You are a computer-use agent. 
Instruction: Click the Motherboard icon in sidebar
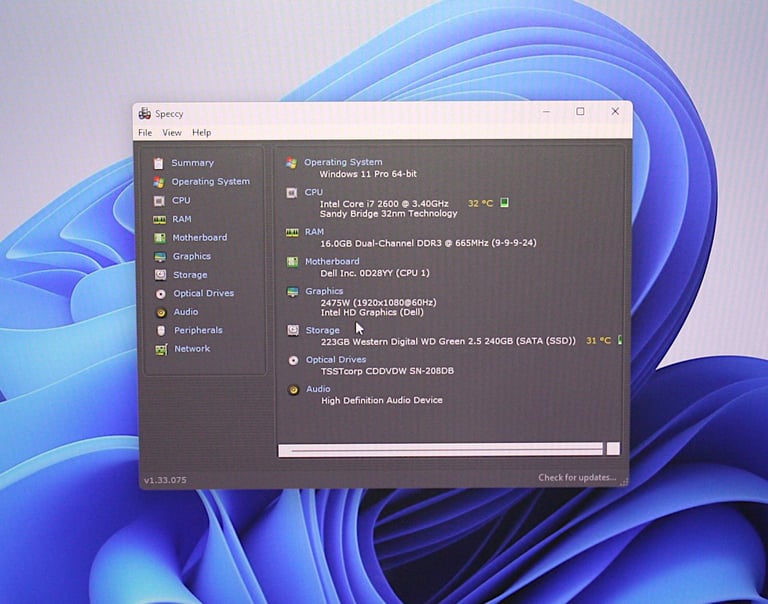coord(160,238)
